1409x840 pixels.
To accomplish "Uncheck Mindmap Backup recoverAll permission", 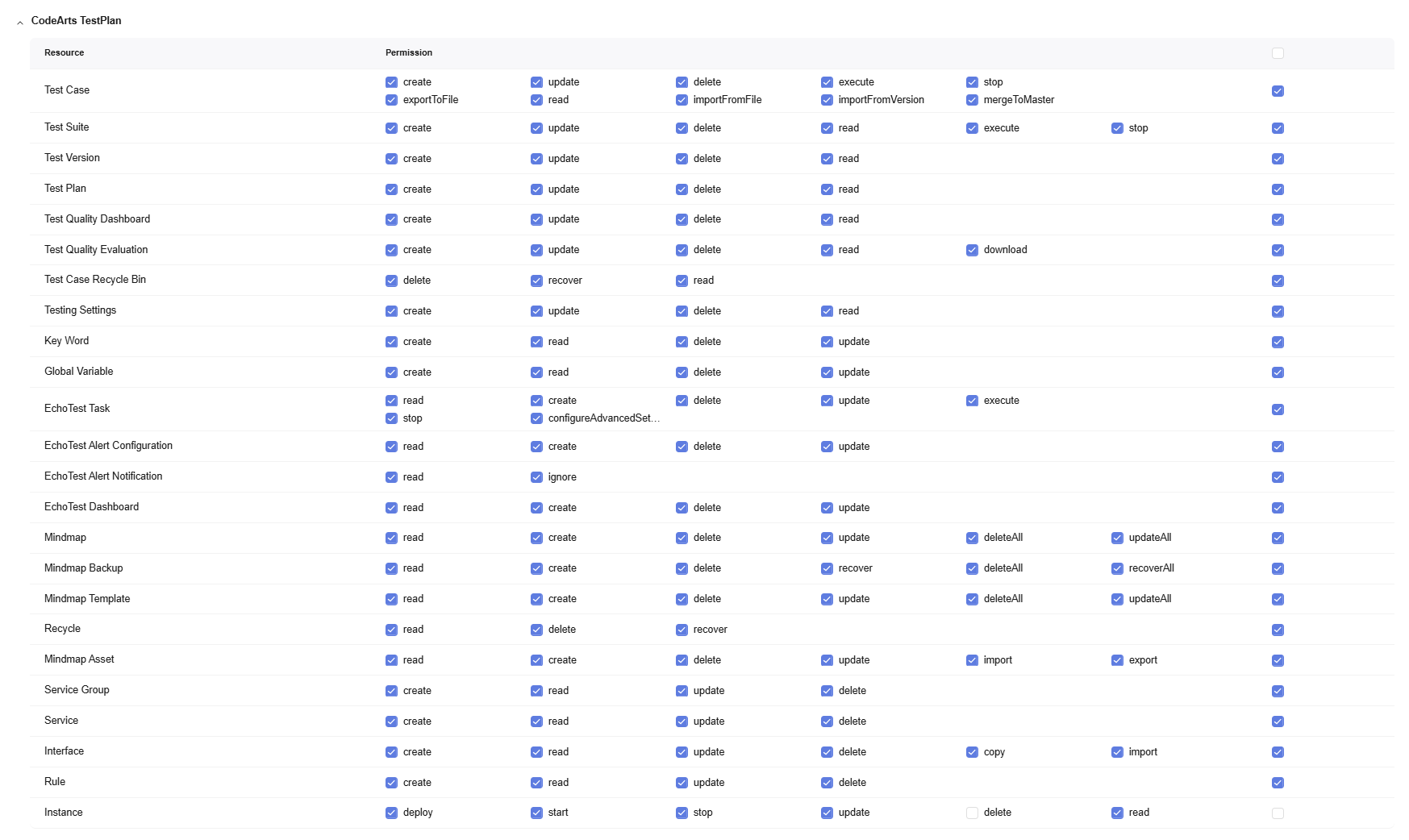I will pos(1117,568).
